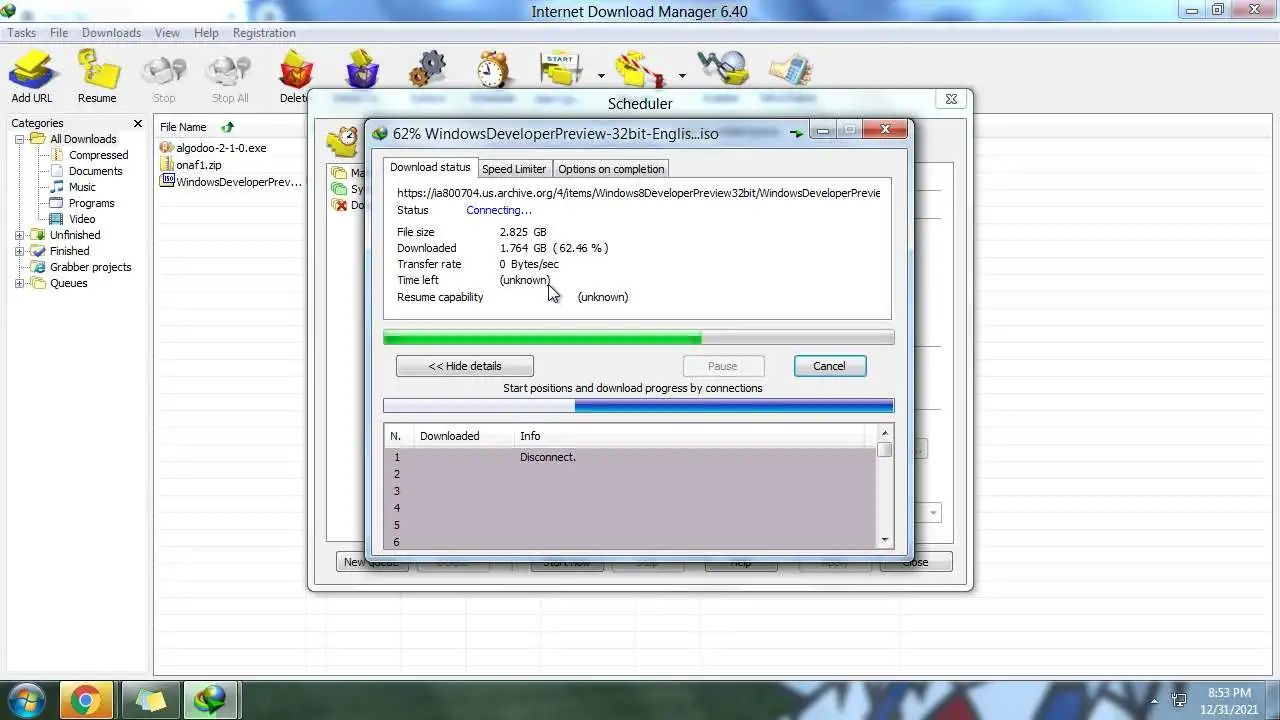The width and height of the screenshot is (1280, 720).
Task: Click the onaf1.zip archive icon
Action: pos(167,164)
